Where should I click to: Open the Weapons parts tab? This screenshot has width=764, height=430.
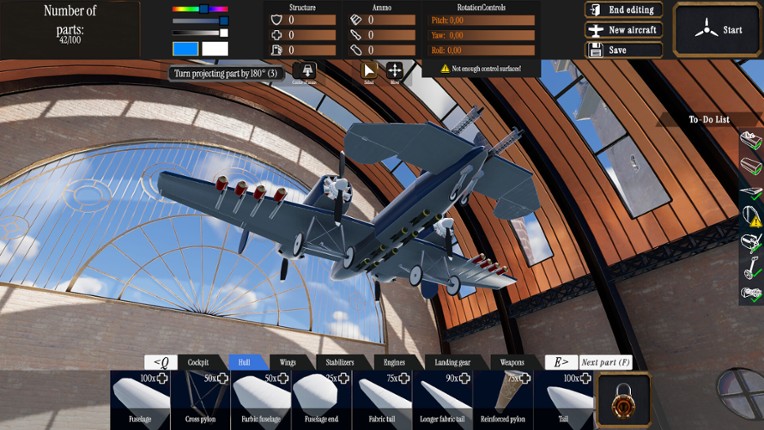[x=511, y=362]
